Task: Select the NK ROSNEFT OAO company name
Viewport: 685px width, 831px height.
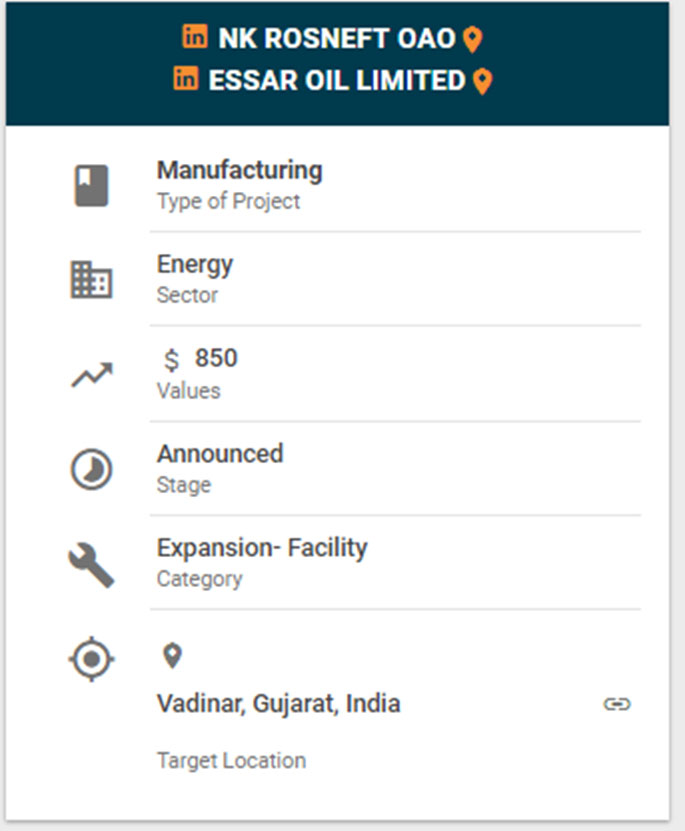Action: (x=337, y=38)
